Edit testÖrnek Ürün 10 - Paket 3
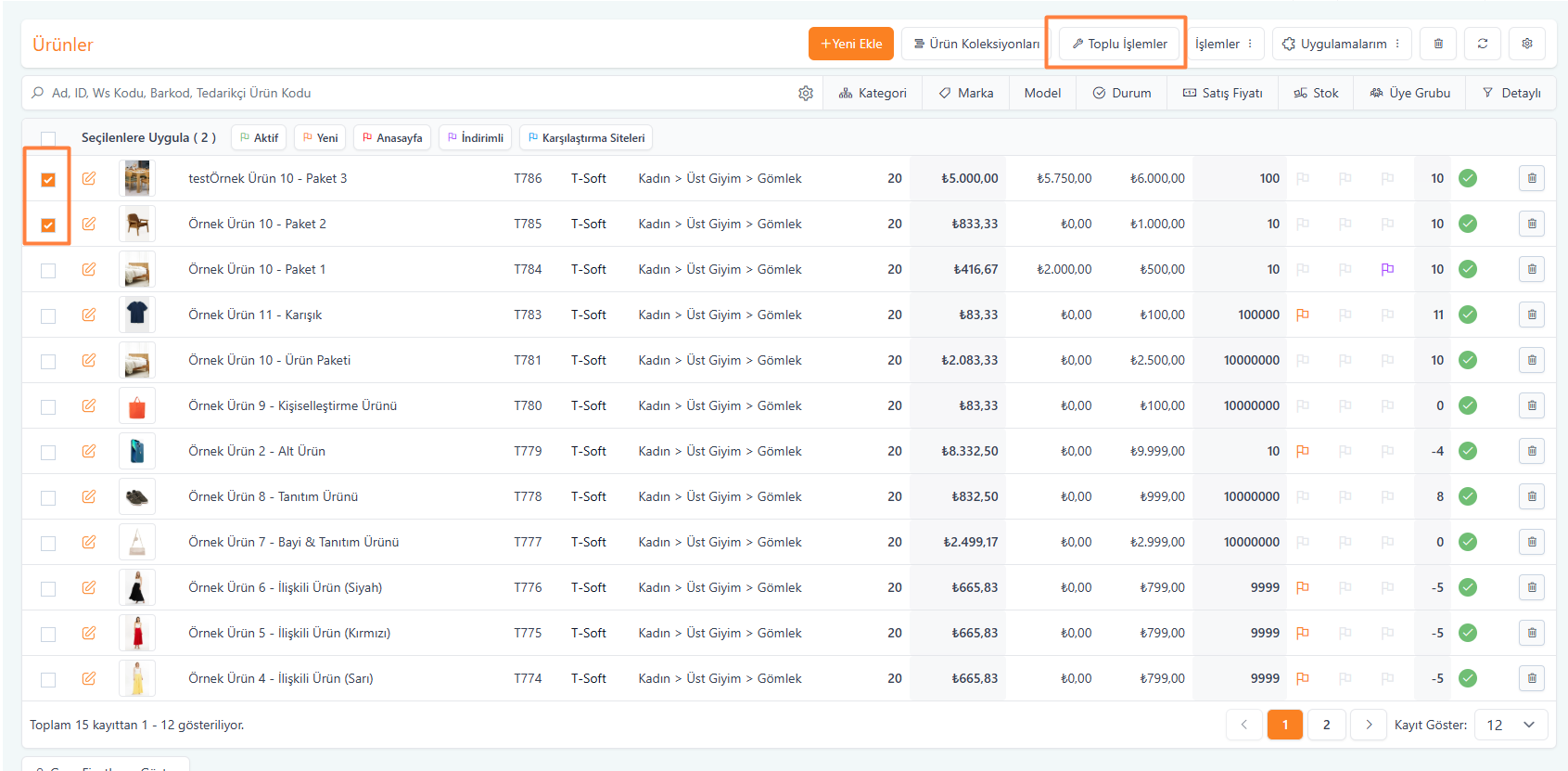 (x=89, y=178)
